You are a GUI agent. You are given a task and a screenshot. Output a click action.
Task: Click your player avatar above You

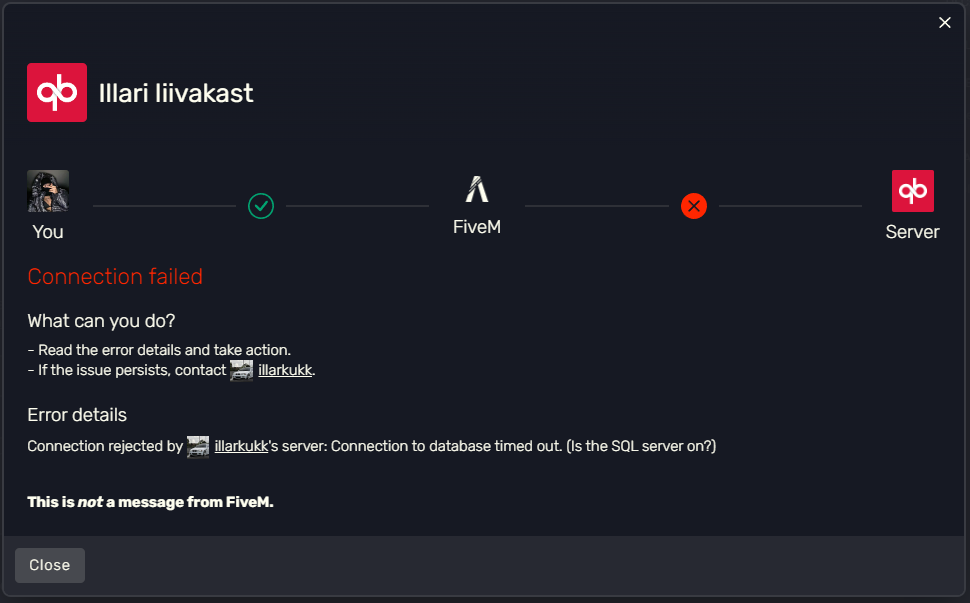48,191
